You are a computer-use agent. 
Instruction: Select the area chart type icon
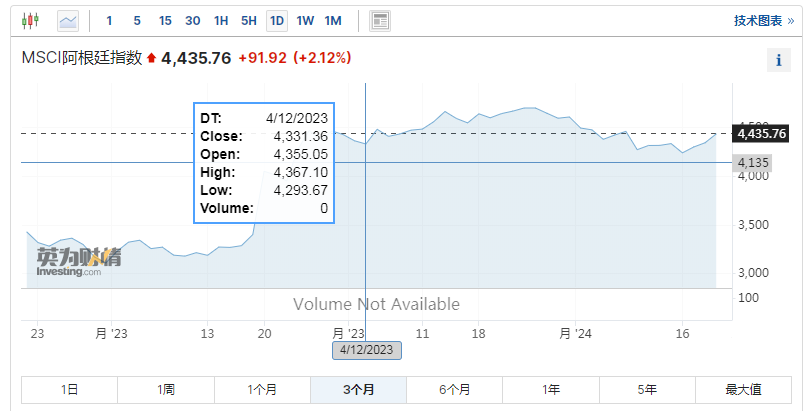coord(68,21)
